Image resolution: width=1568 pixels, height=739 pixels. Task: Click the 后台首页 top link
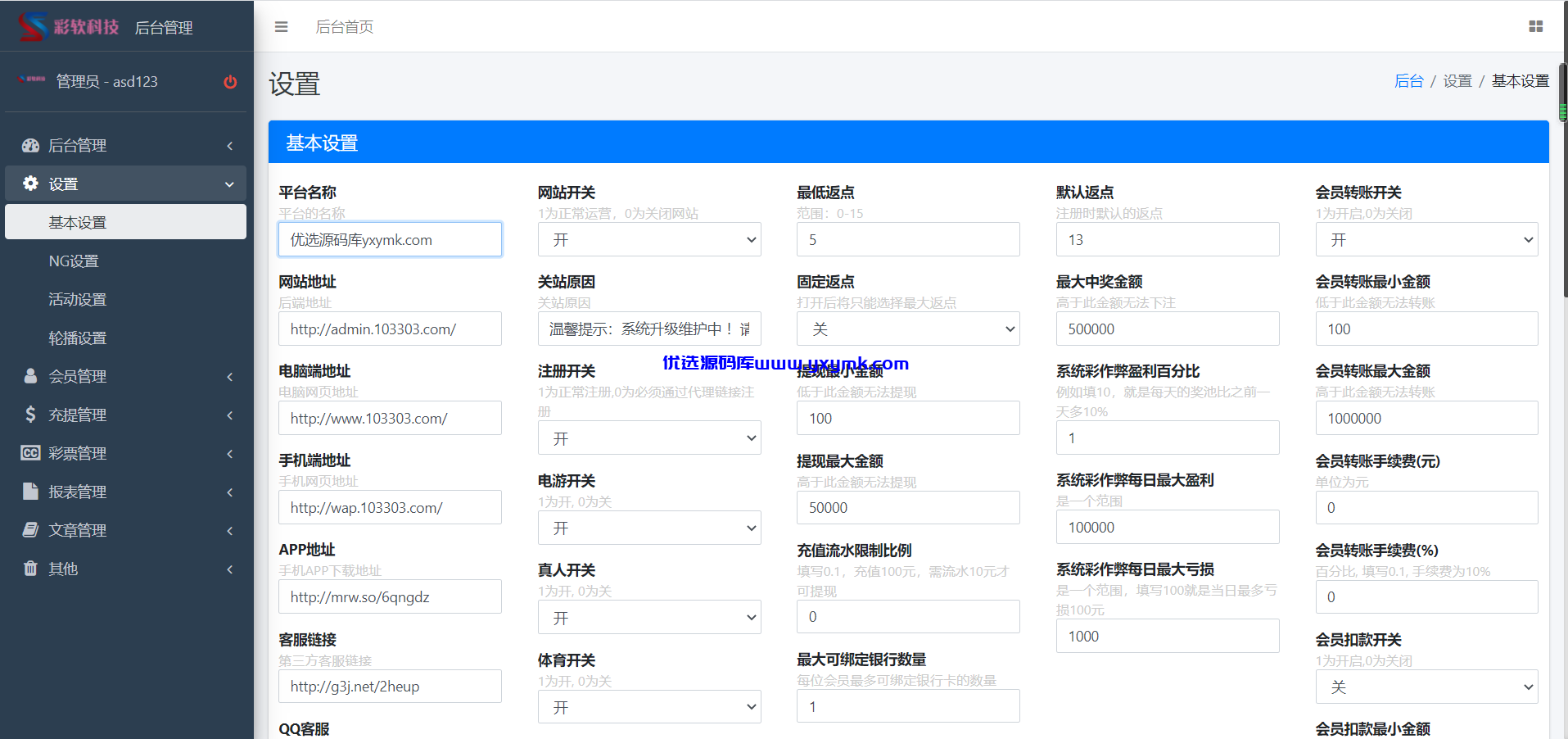click(x=345, y=27)
